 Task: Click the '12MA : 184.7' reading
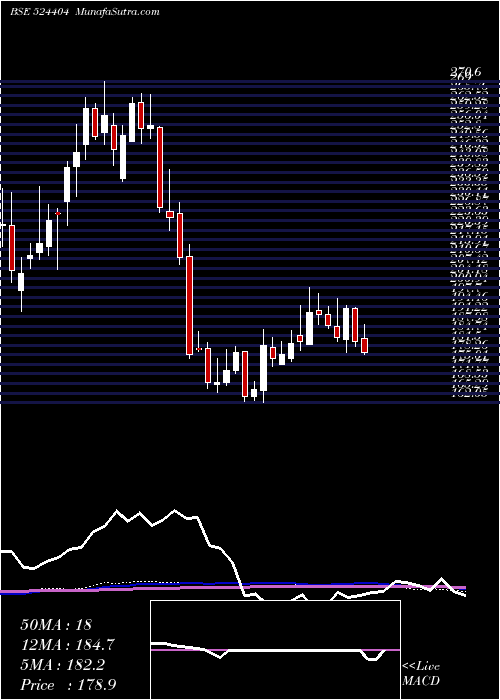67,645
